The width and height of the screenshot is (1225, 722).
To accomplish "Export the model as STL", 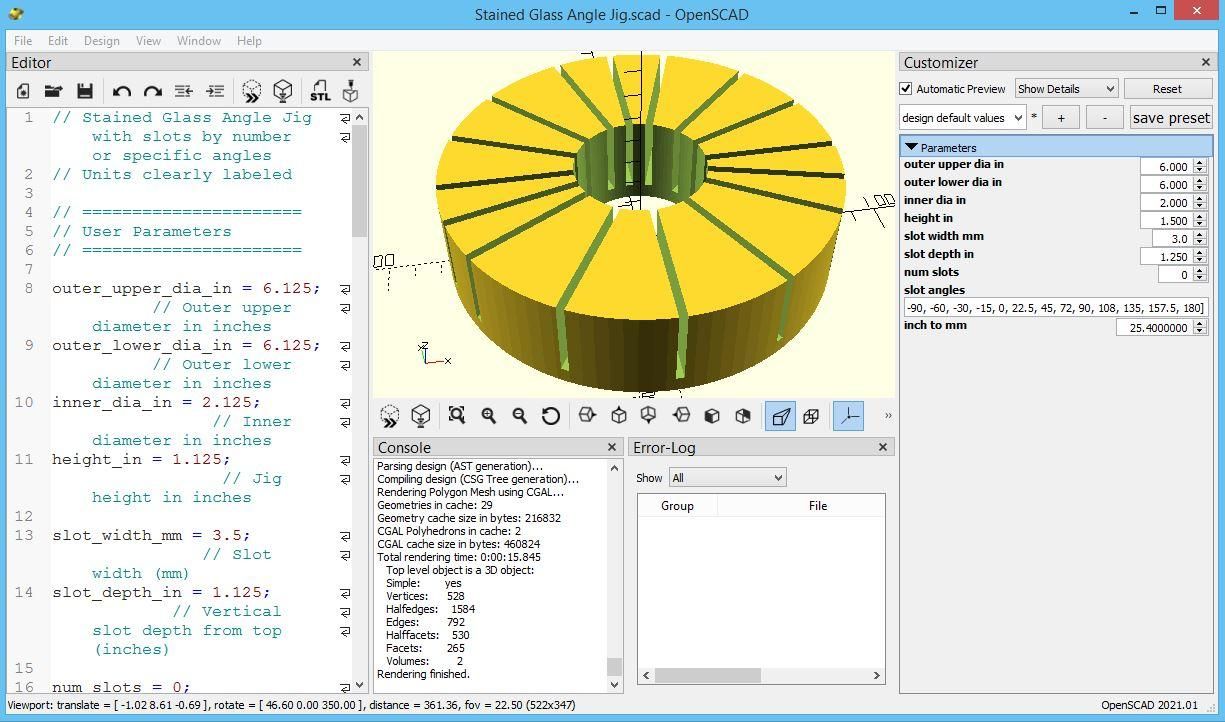I will 320,91.
